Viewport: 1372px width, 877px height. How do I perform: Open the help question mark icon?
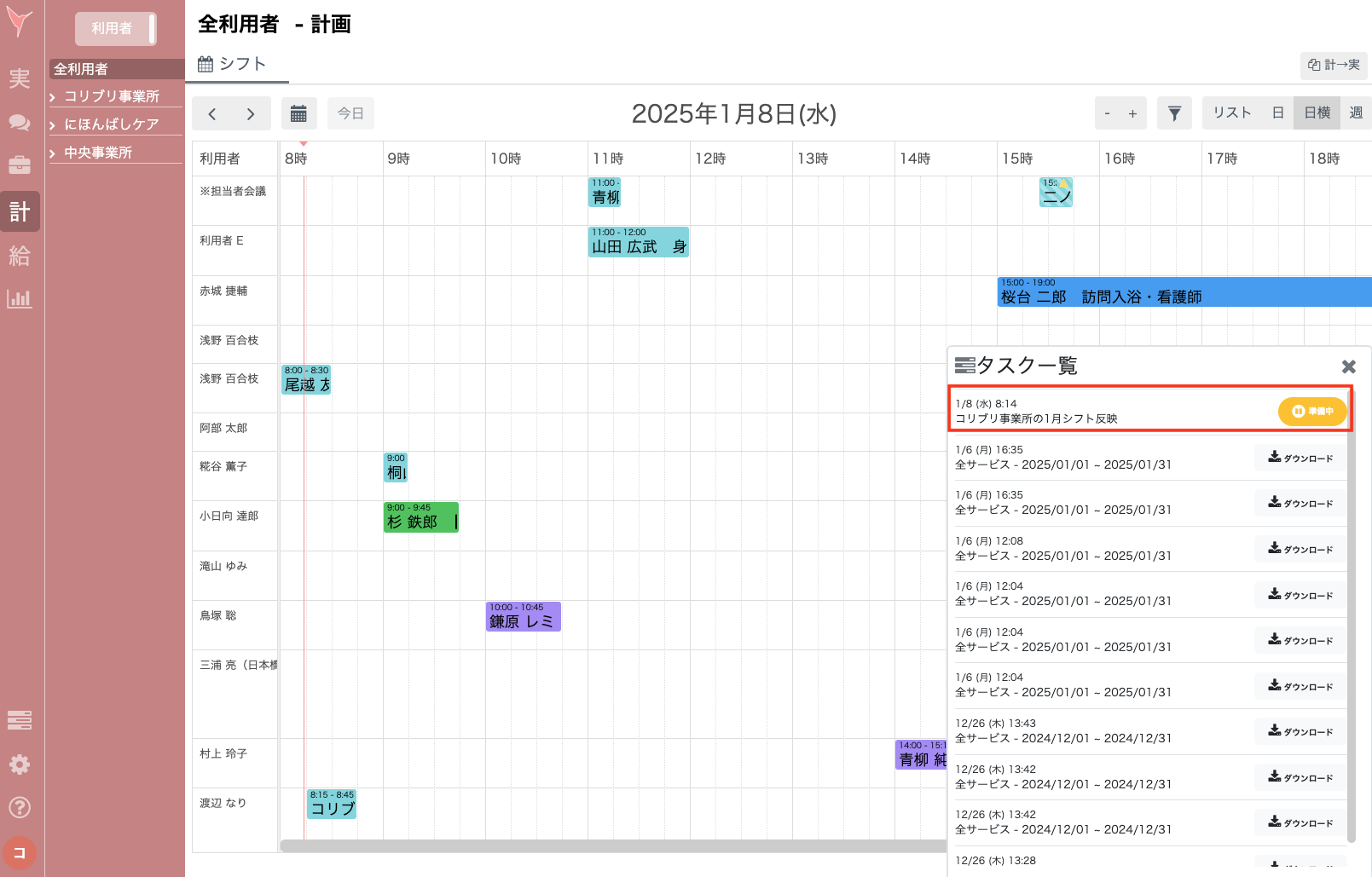[20, 807]
